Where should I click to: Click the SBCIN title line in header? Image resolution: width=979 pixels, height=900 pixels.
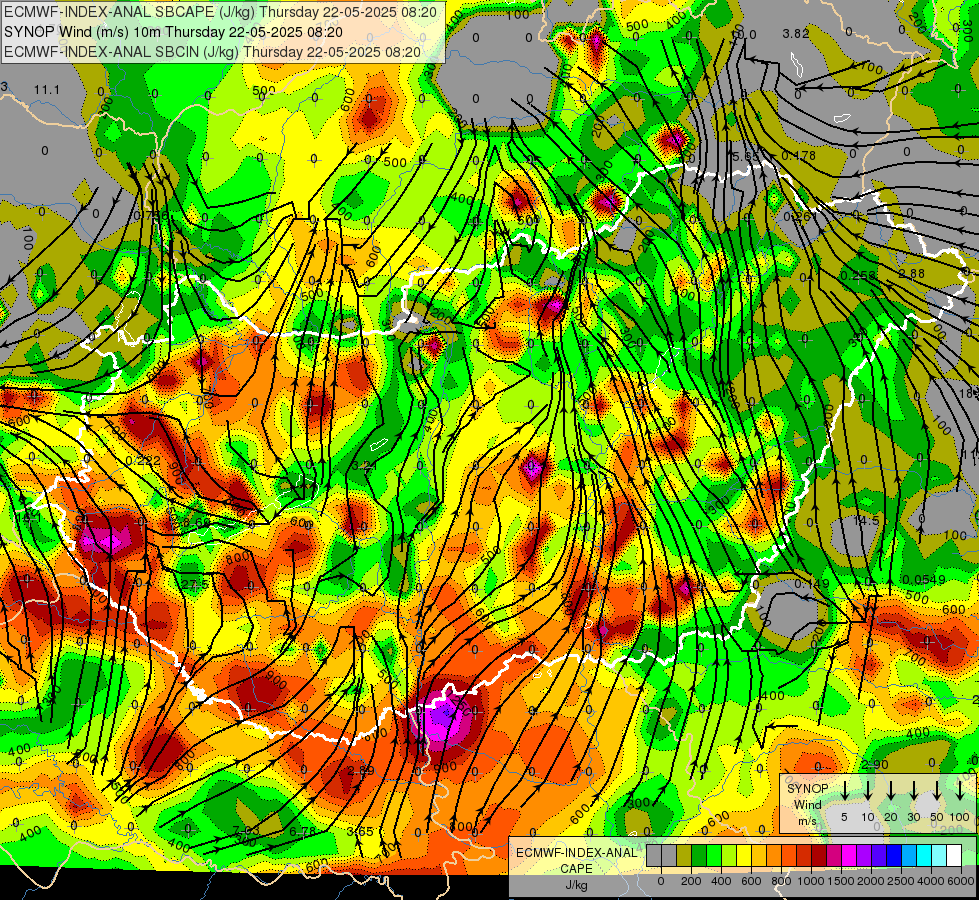(x=212, y=52)
